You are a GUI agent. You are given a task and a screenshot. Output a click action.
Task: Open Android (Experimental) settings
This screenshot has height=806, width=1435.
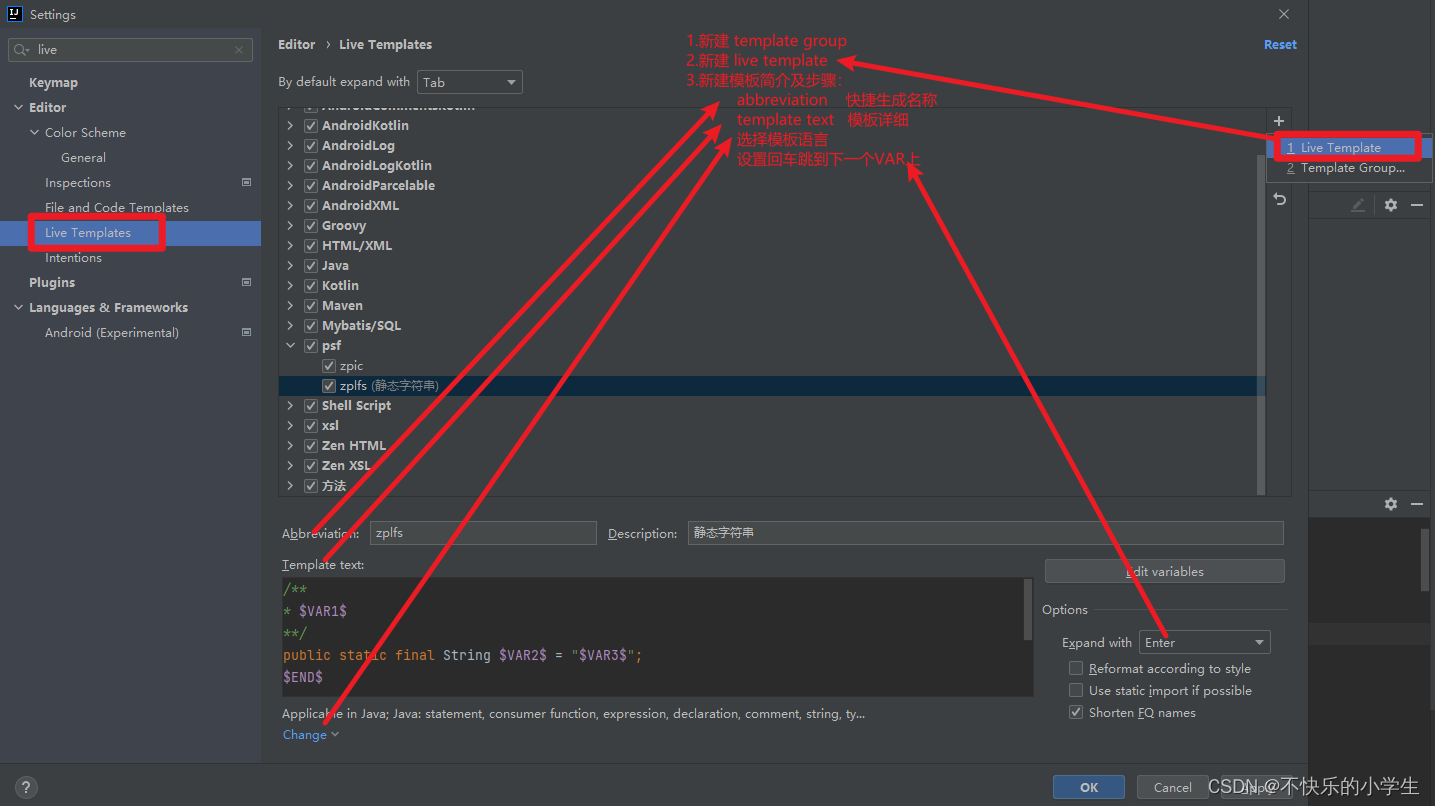tap(112, 333)
